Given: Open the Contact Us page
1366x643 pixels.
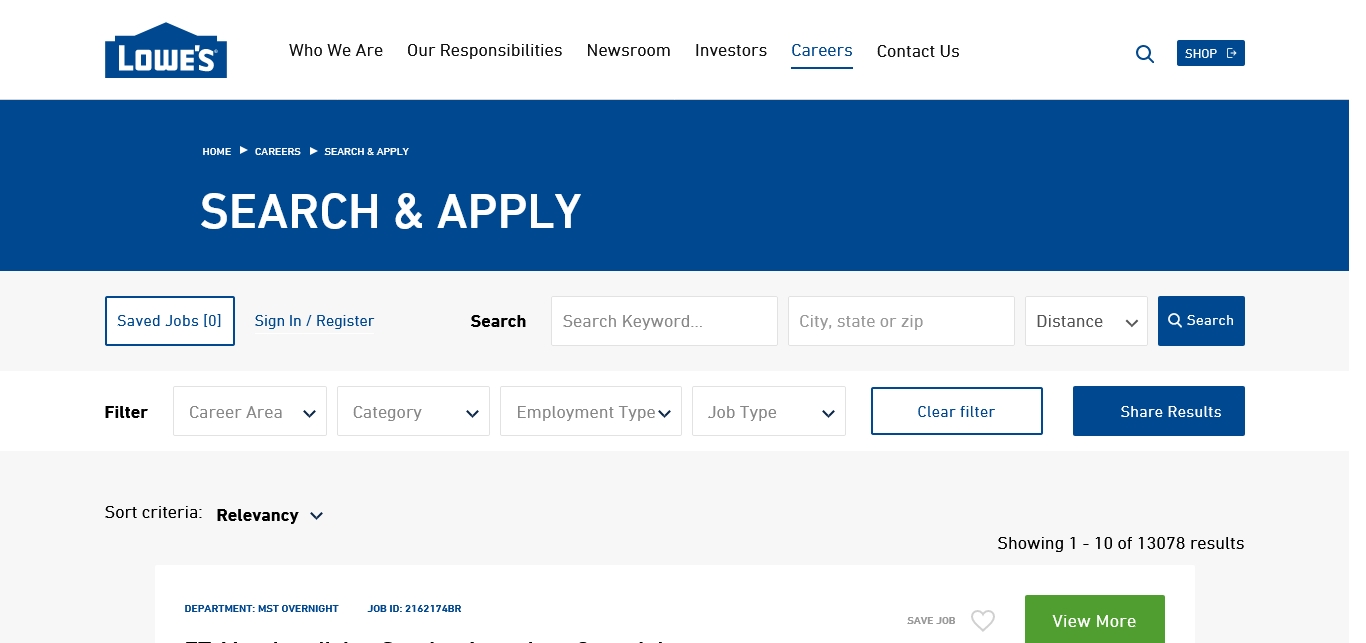Looking at the screenshot, I should pyautogui.click(x=918, y=51).
